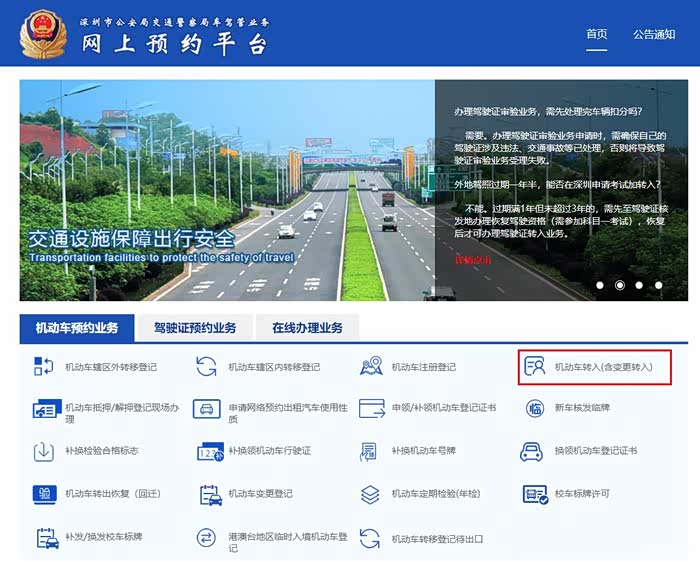Image resolution: width=700 pixels, height=562 pixels.
Task: Click the 机动车定期检验 layers icon
Action: pos(370,495)
